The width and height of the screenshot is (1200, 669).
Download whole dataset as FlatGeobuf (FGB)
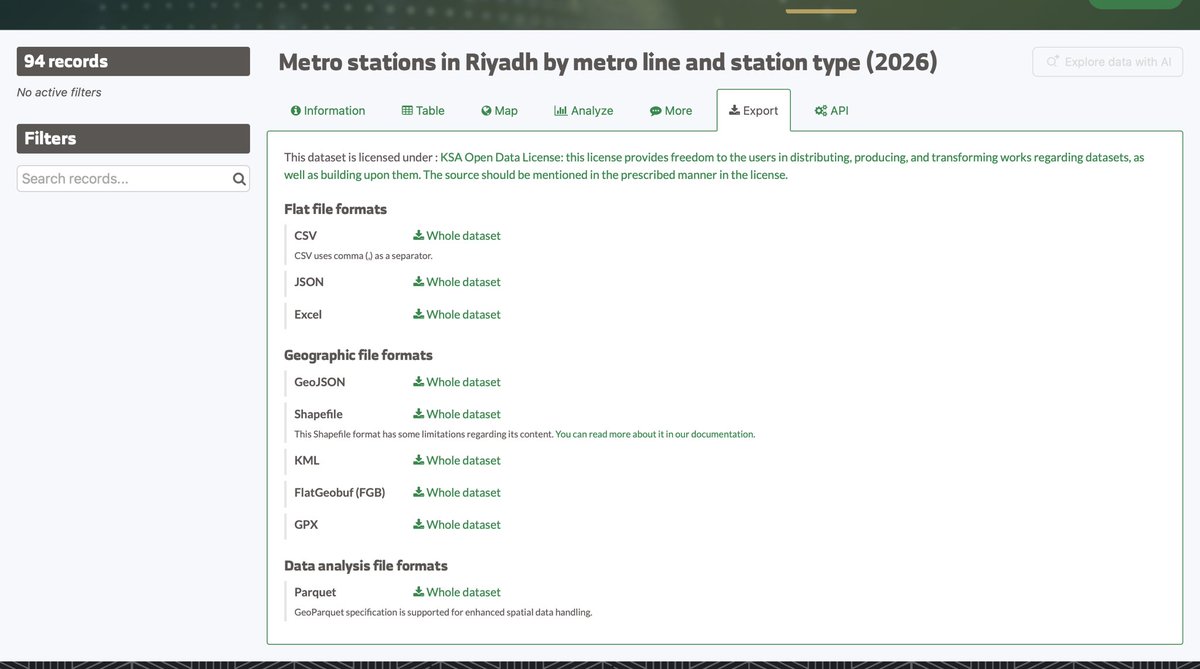pyautogui.click(x=457, y=492)
